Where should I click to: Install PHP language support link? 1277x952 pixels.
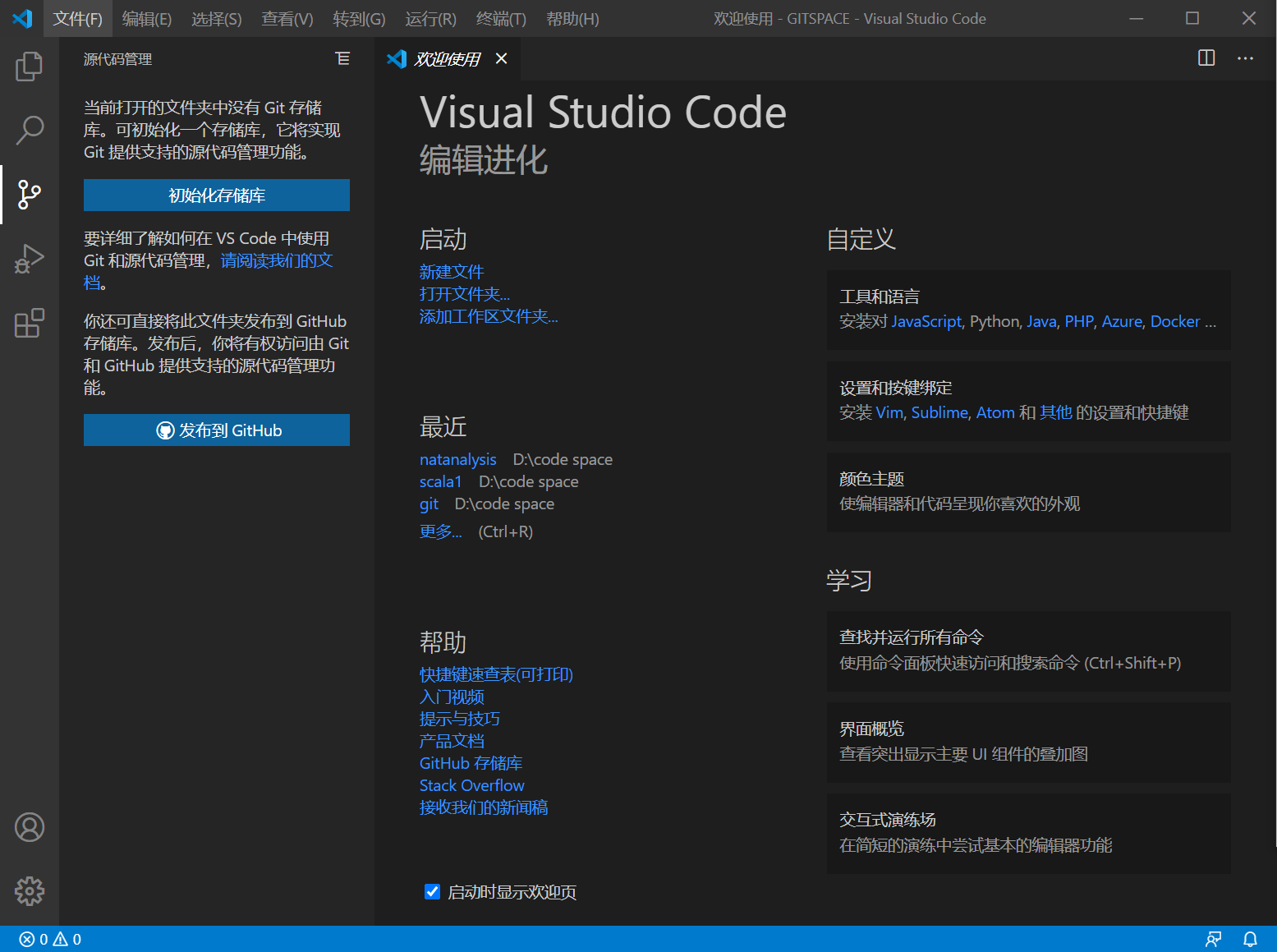click(1079, 321)
